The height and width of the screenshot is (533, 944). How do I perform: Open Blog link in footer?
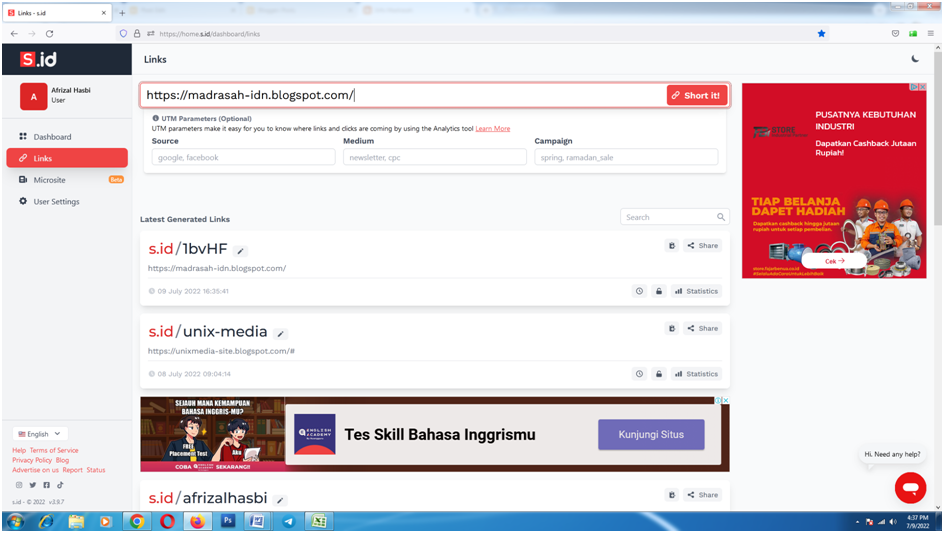click(x=62, y=460)
